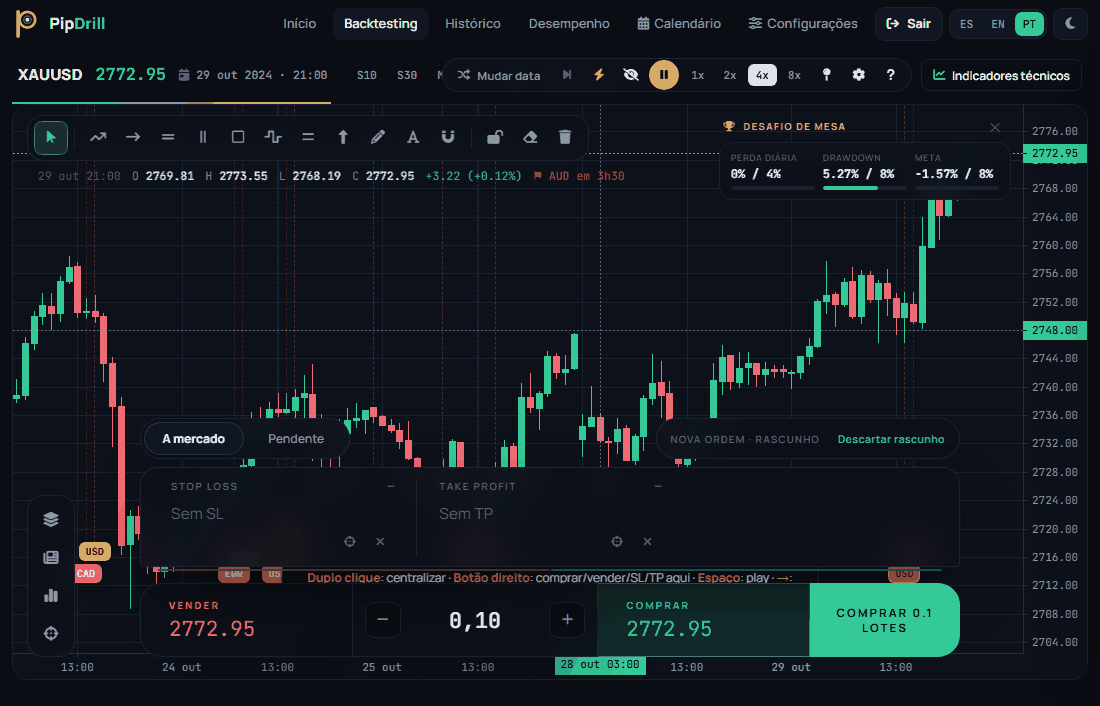1100x706 pixels.
Task: Open the Histórico page
Action: (x=473, y=24)
